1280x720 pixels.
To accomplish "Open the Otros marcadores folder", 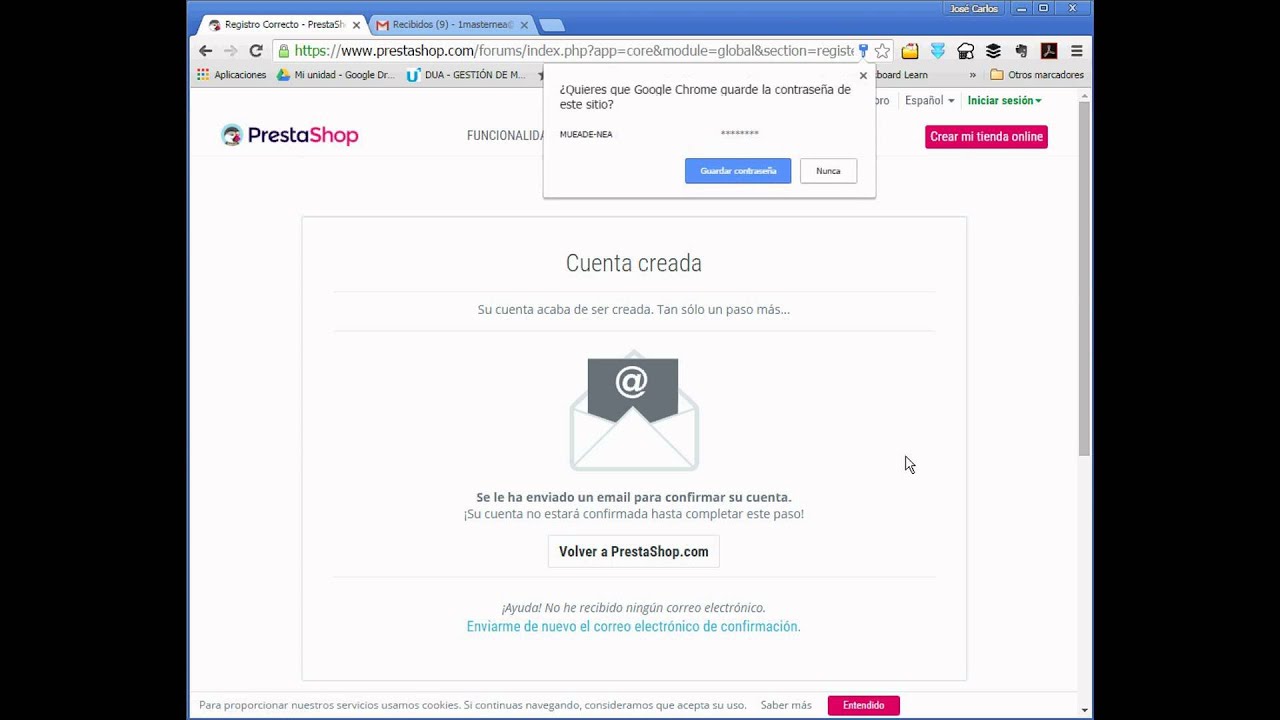I will click(x=1037, y=75).
